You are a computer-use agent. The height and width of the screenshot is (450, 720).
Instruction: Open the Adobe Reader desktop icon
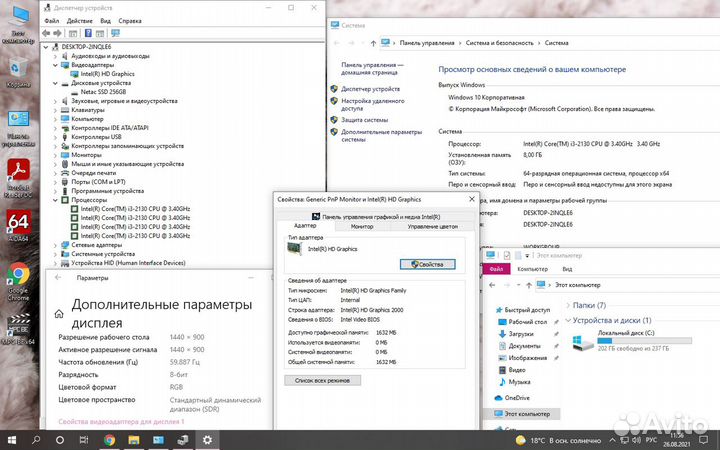[17, 178]
